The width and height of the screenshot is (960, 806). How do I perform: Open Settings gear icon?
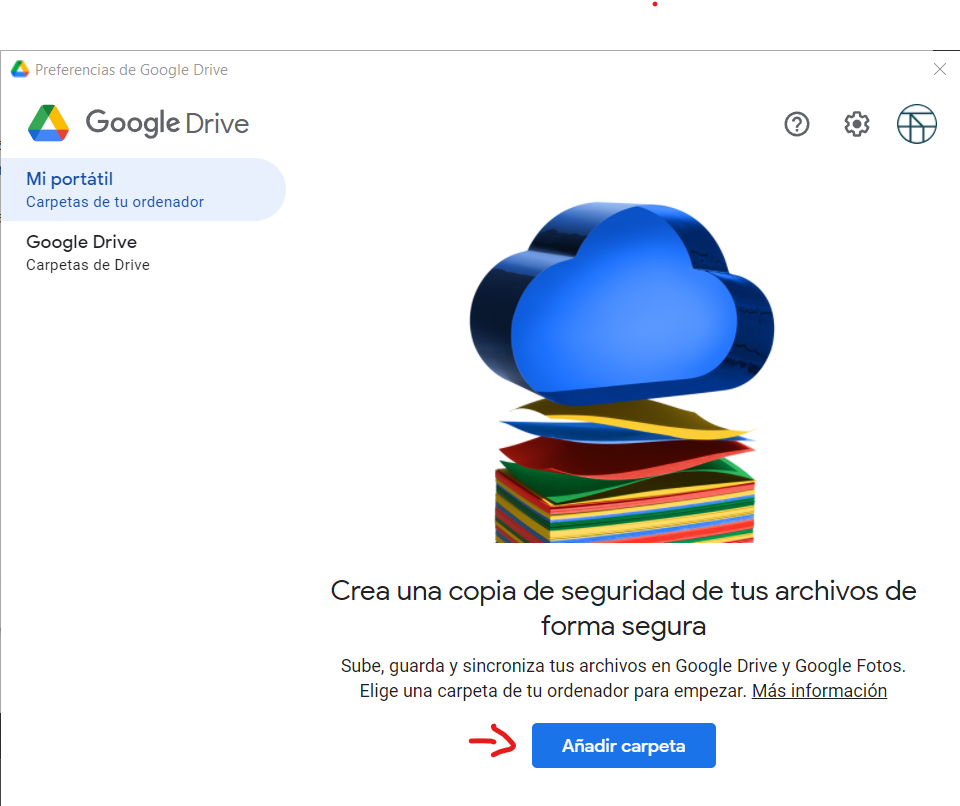coord(857,124)
